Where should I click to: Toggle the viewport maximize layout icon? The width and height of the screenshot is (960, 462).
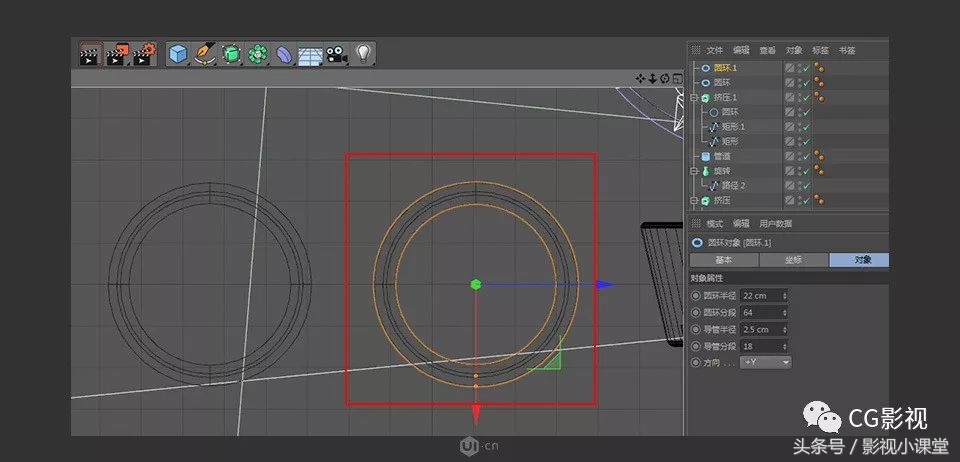tap(677, 78)
